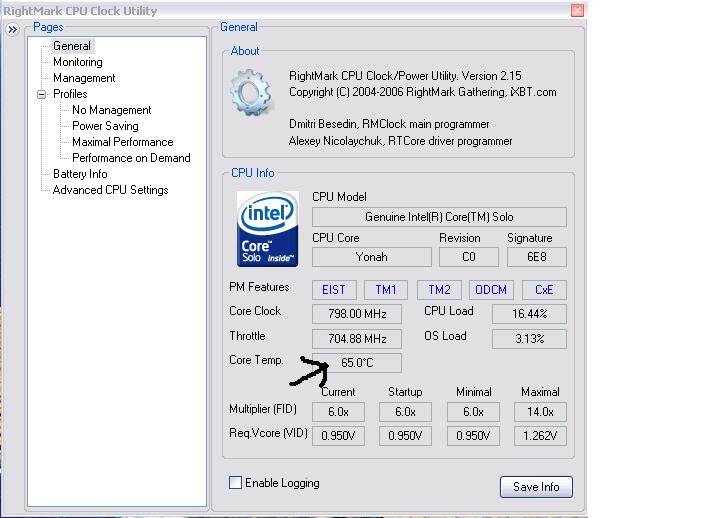The height and width of the screenshot is (518, 720).
Task: Click the Revision field showing C0
Action: click(469, 257)
